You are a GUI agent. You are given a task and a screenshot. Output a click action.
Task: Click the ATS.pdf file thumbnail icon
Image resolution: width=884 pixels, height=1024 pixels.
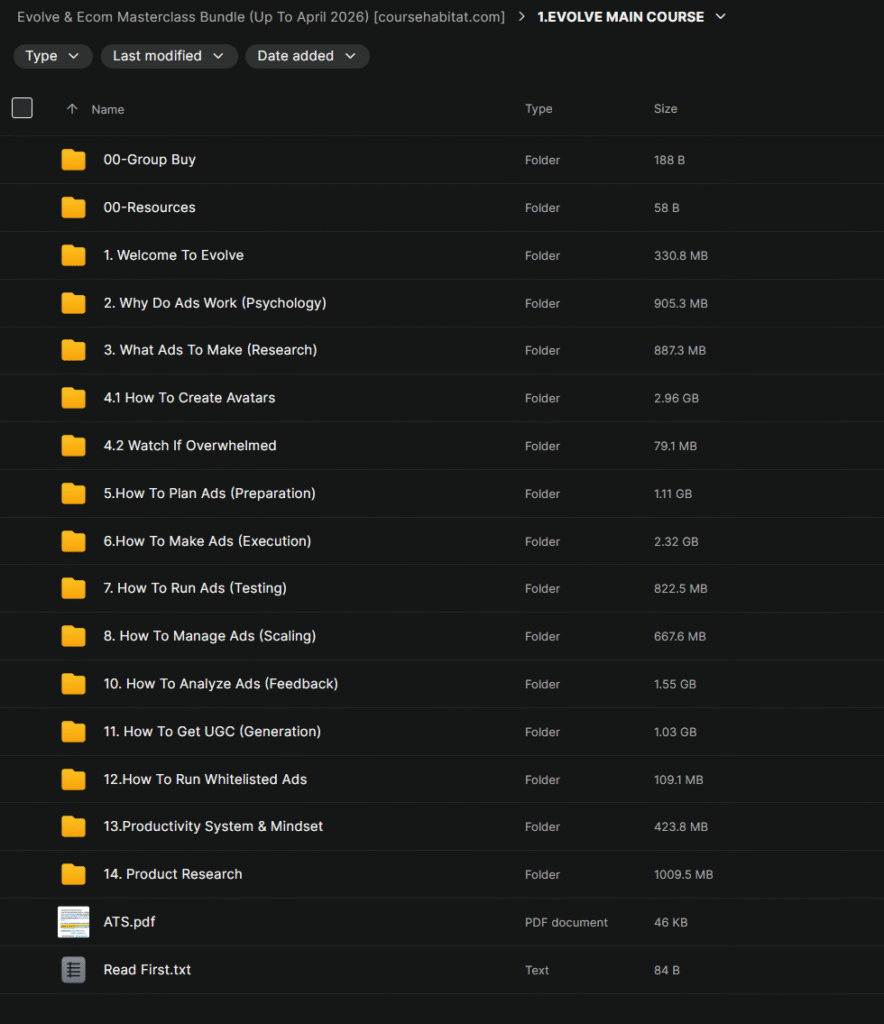(x=73, y=922)
